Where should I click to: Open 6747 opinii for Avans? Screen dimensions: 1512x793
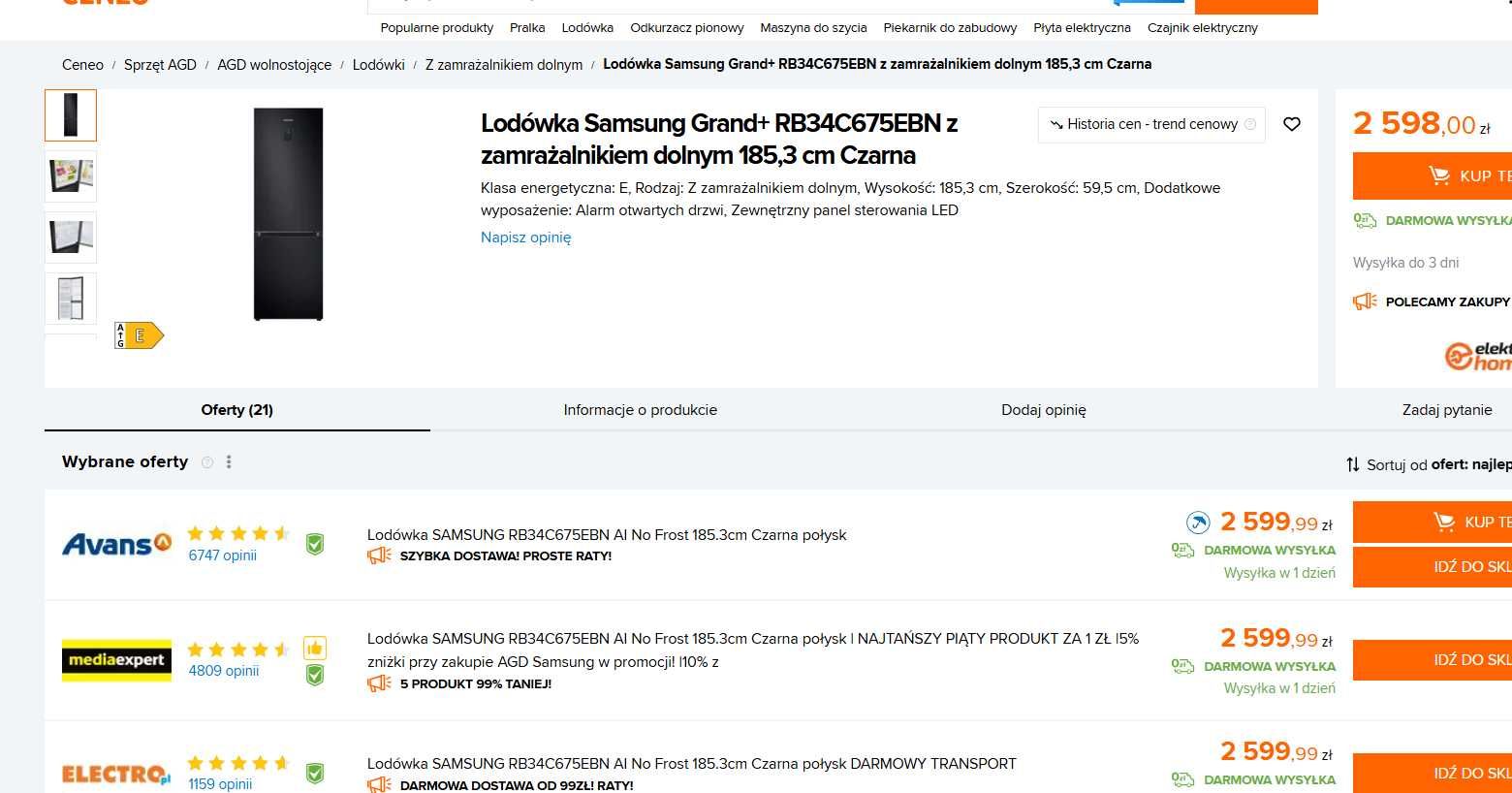coord(223,555)
